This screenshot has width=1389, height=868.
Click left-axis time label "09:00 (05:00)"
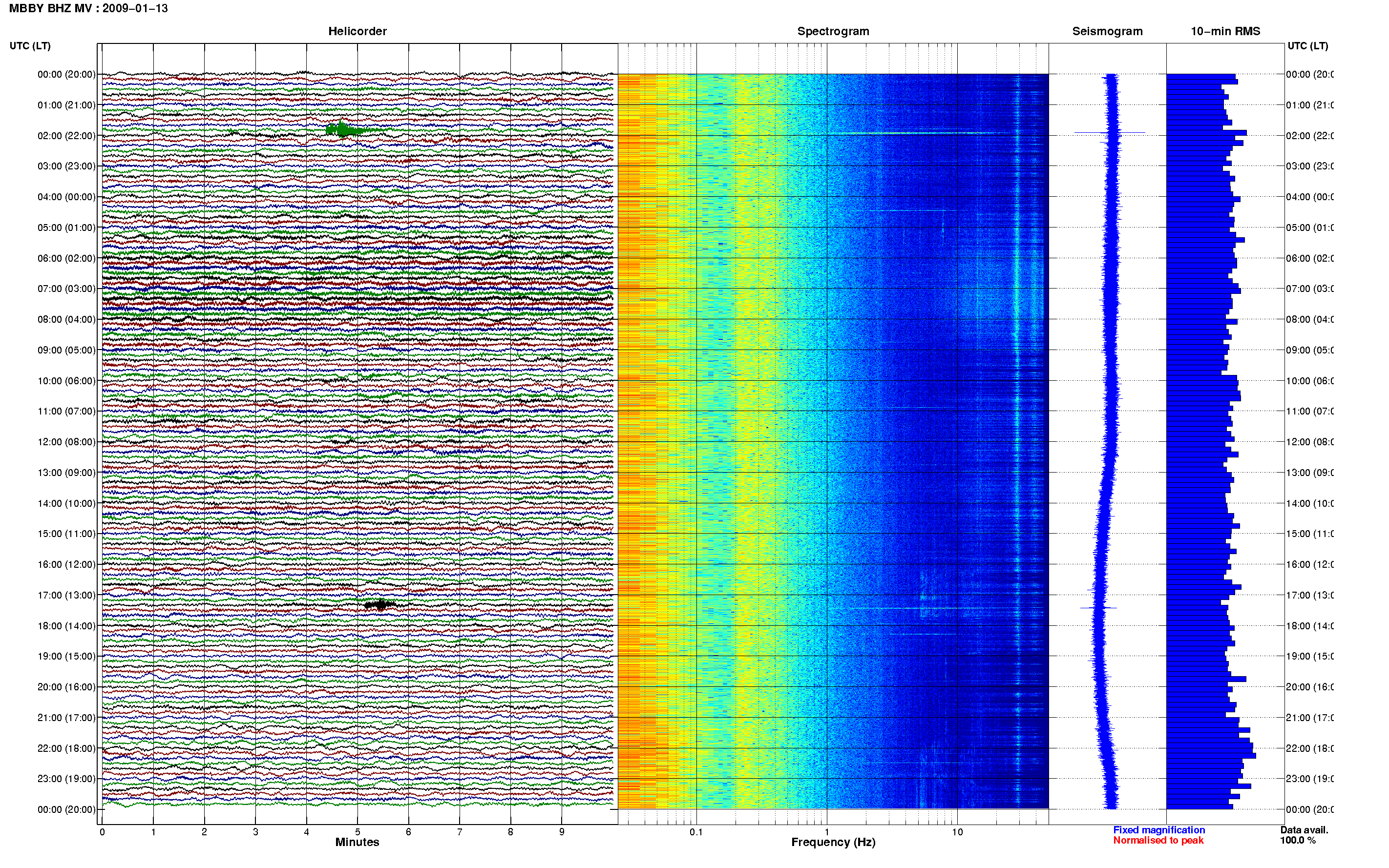click(66, 350)
